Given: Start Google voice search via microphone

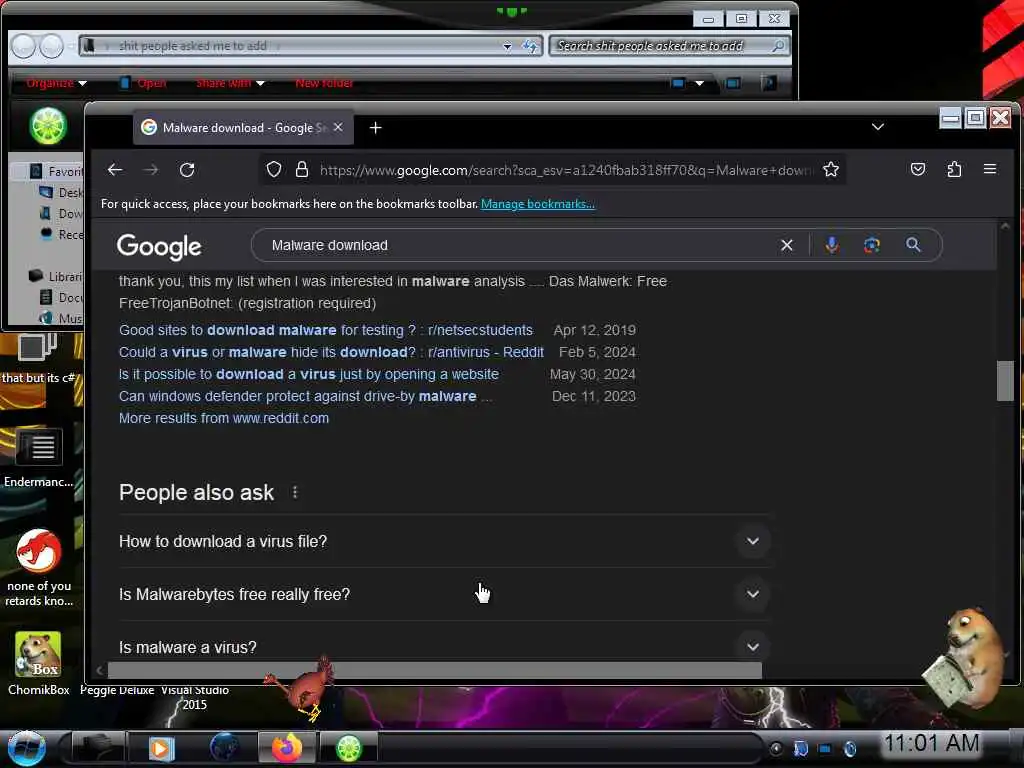Looking at the screenshot, I should [x=831, y=245].
